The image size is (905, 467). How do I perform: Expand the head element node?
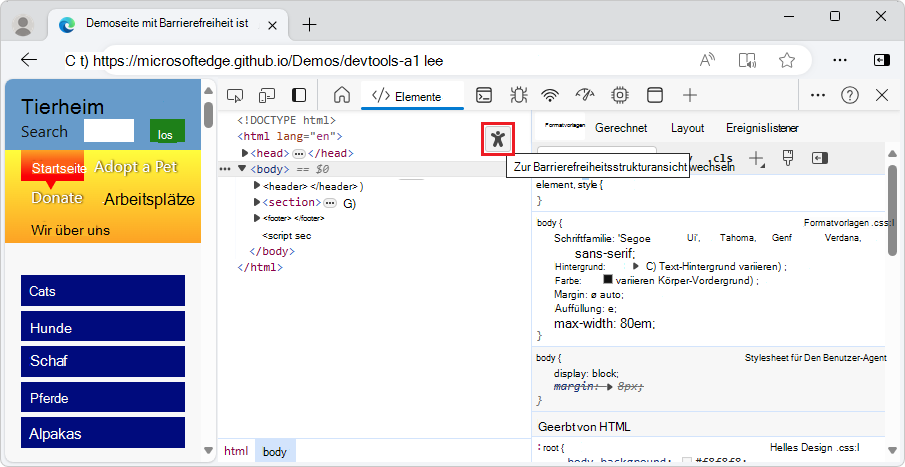point(245,153)
